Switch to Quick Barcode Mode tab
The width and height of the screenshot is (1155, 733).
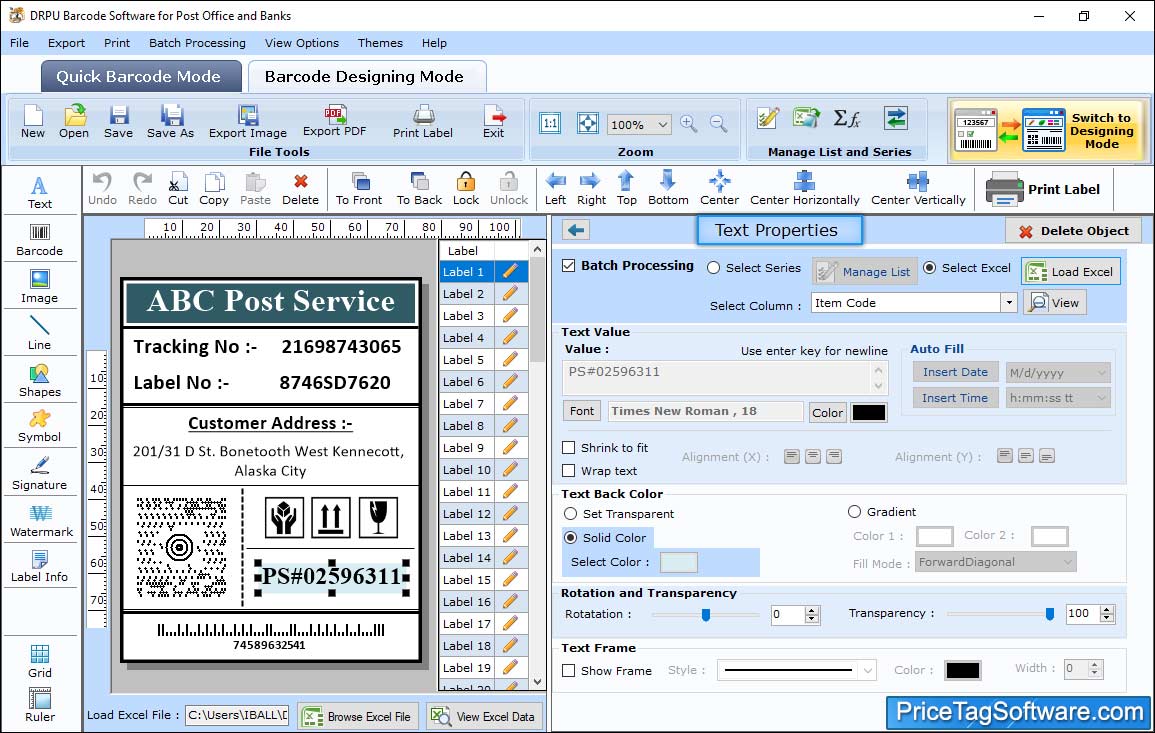[141, 77]
